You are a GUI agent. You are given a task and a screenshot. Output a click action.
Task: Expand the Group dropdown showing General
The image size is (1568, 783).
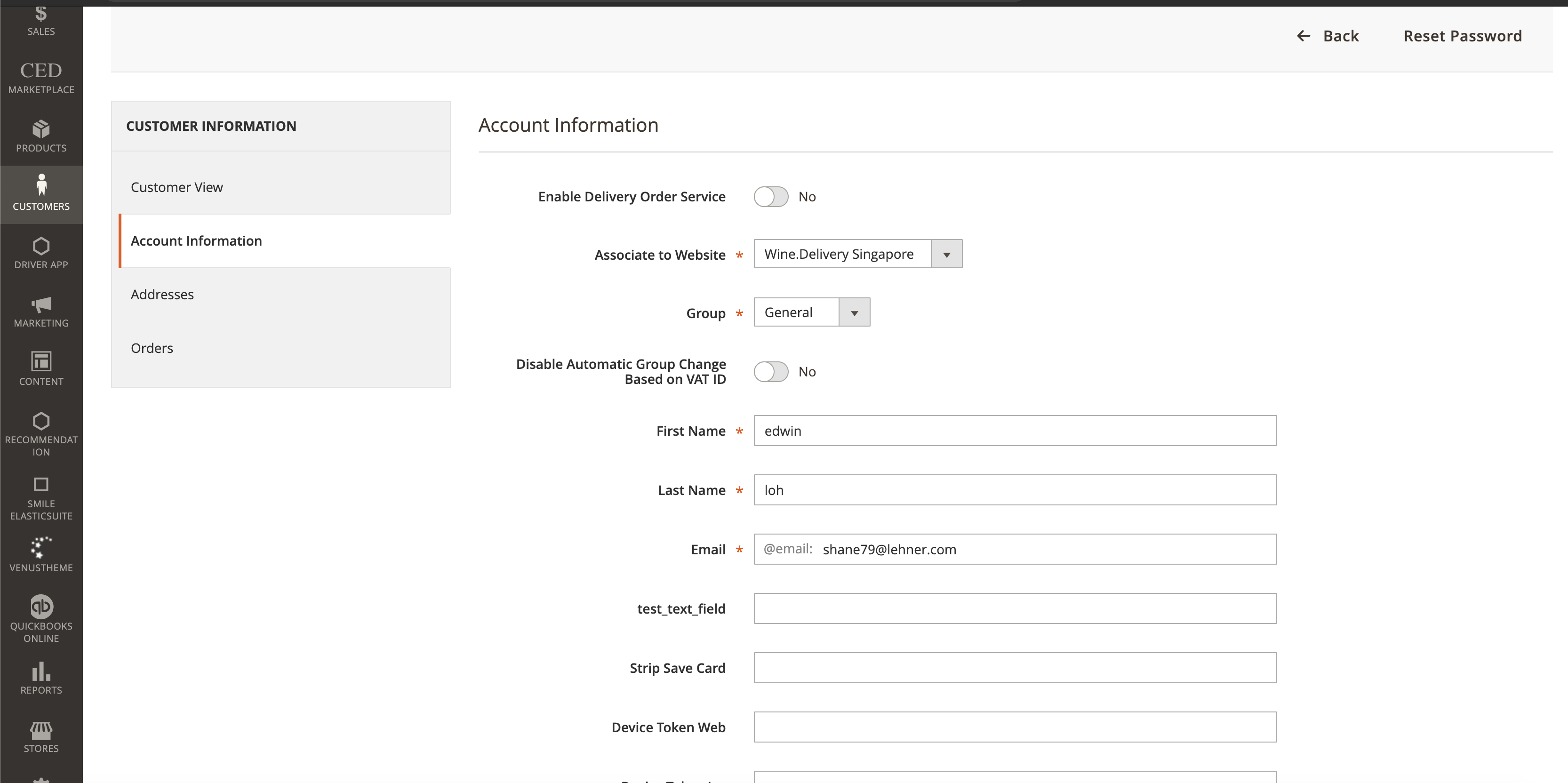coord(854,312)
